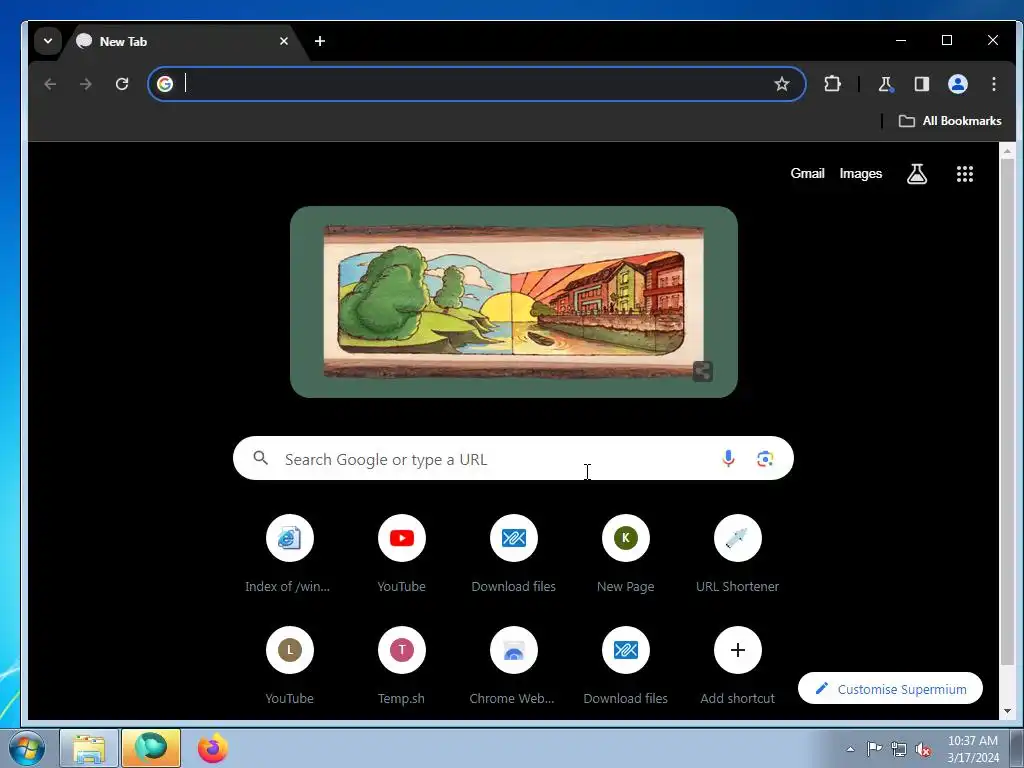
Task: Launch Firefox from taskbar
Action: coord(212,748)
